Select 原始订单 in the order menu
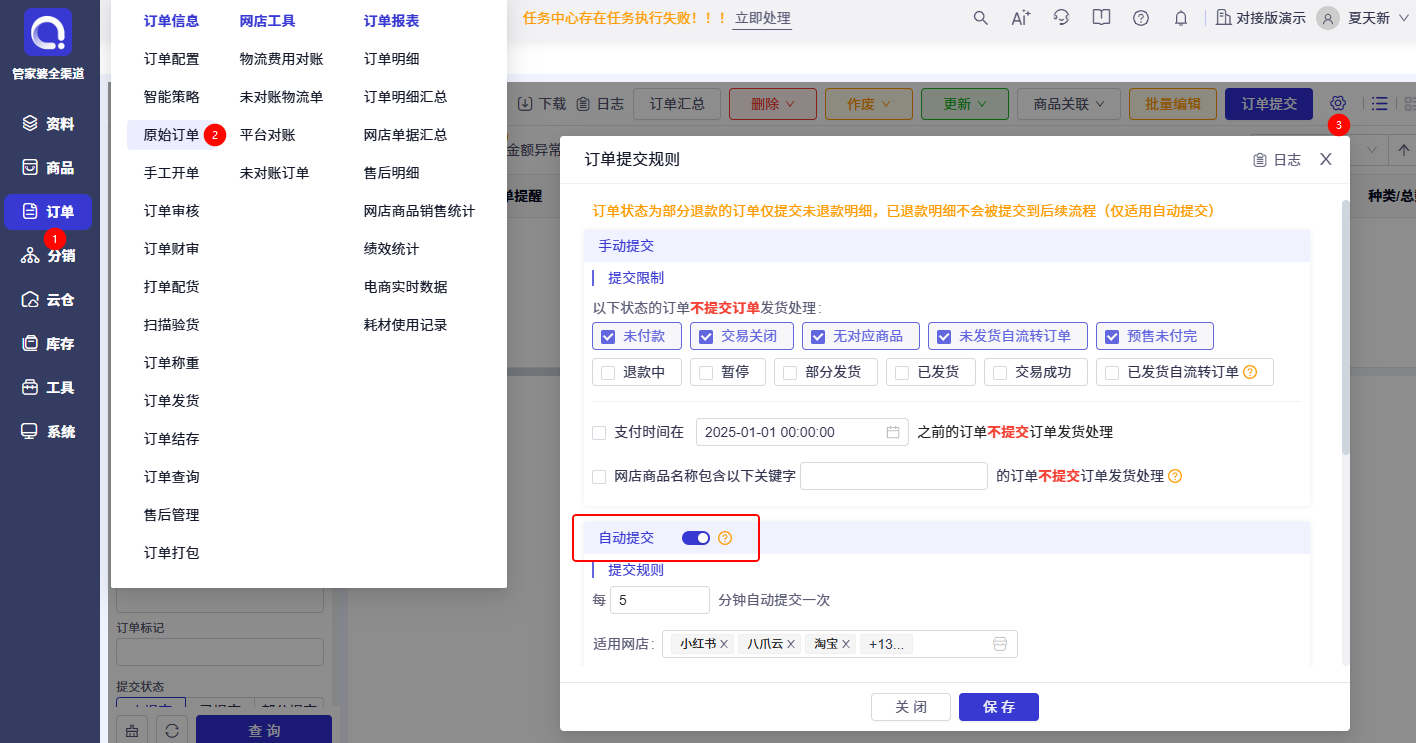The width and height of the screenshot is (1416, 743). 171,135
